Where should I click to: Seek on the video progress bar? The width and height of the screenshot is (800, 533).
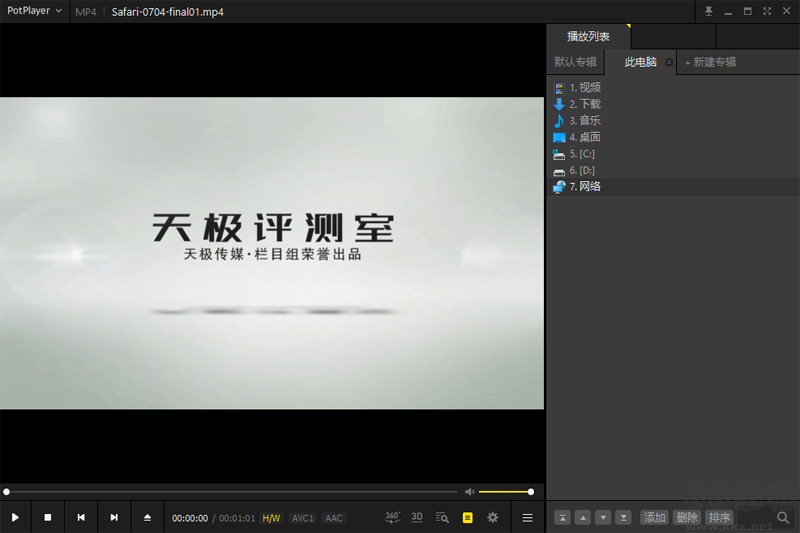[231, 492]
